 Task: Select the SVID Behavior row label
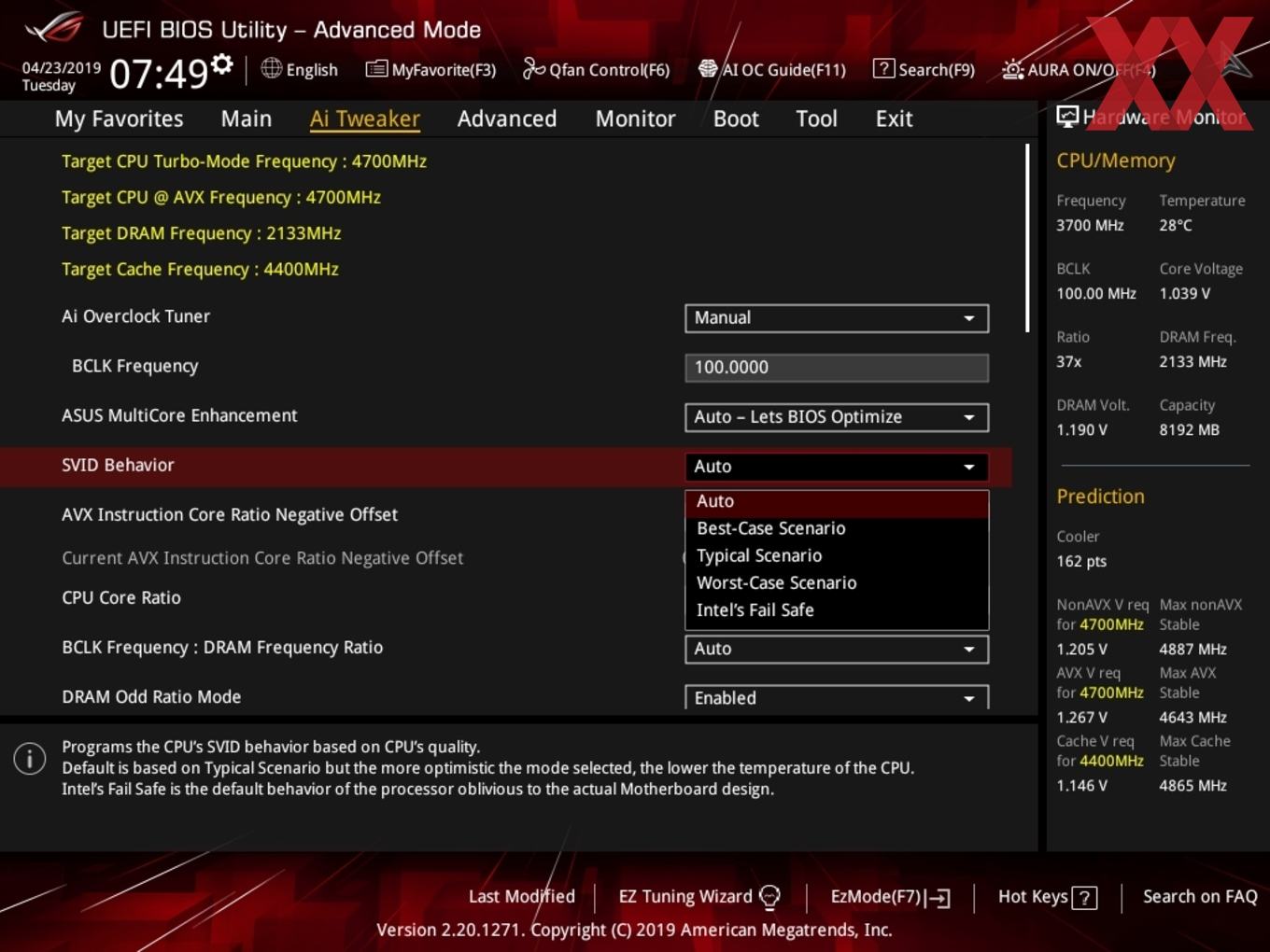118,465
